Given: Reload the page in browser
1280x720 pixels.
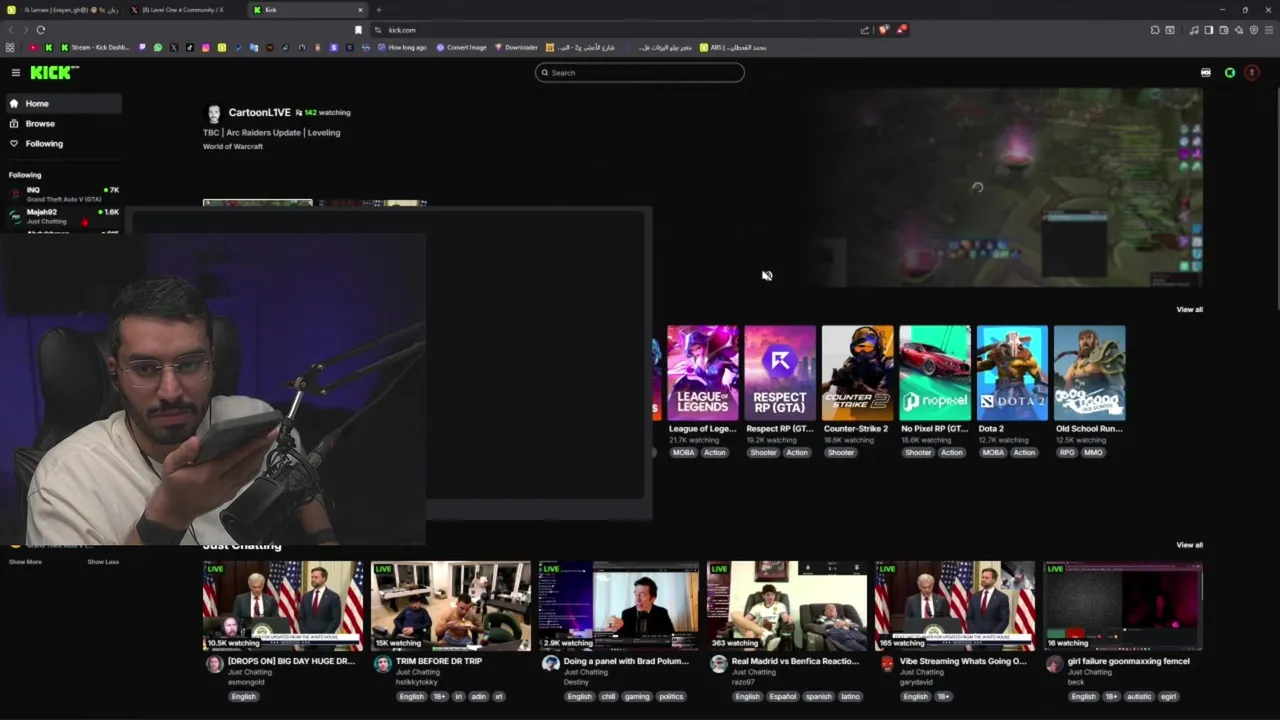Looking at the screenshot, I should pos(41,30).
